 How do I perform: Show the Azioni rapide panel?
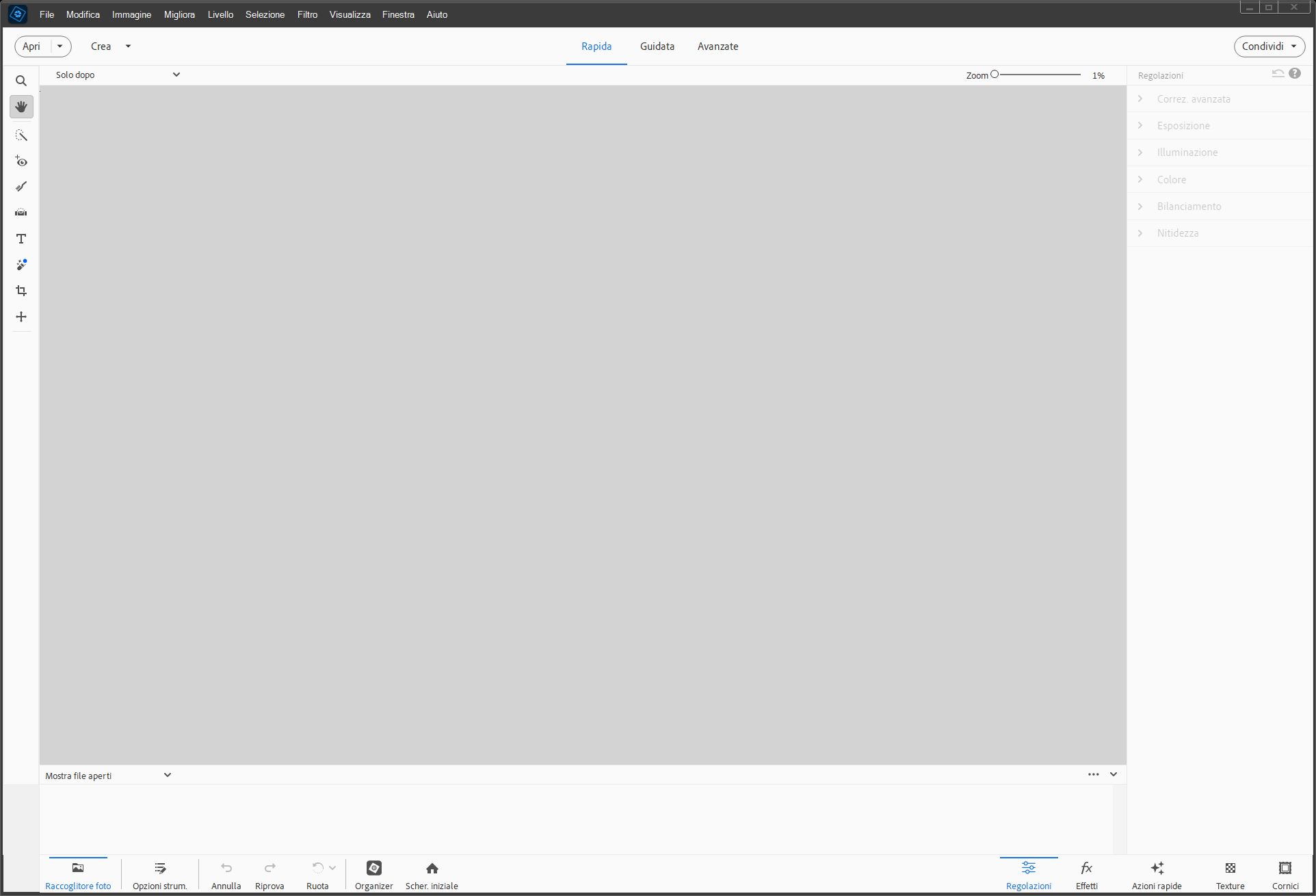point(1157,875)
